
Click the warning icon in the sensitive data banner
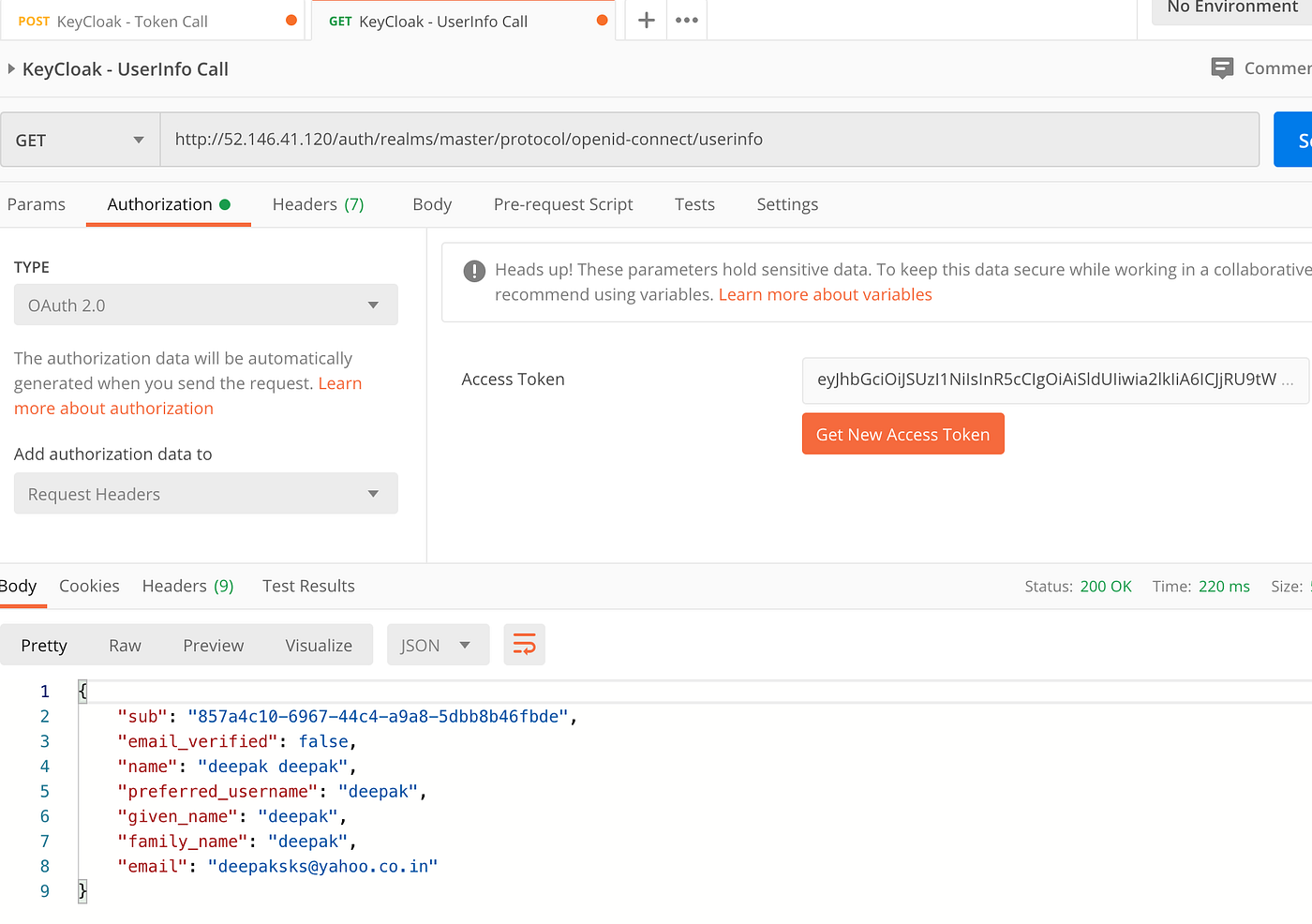pyautogui.click(x=473, y=271)
